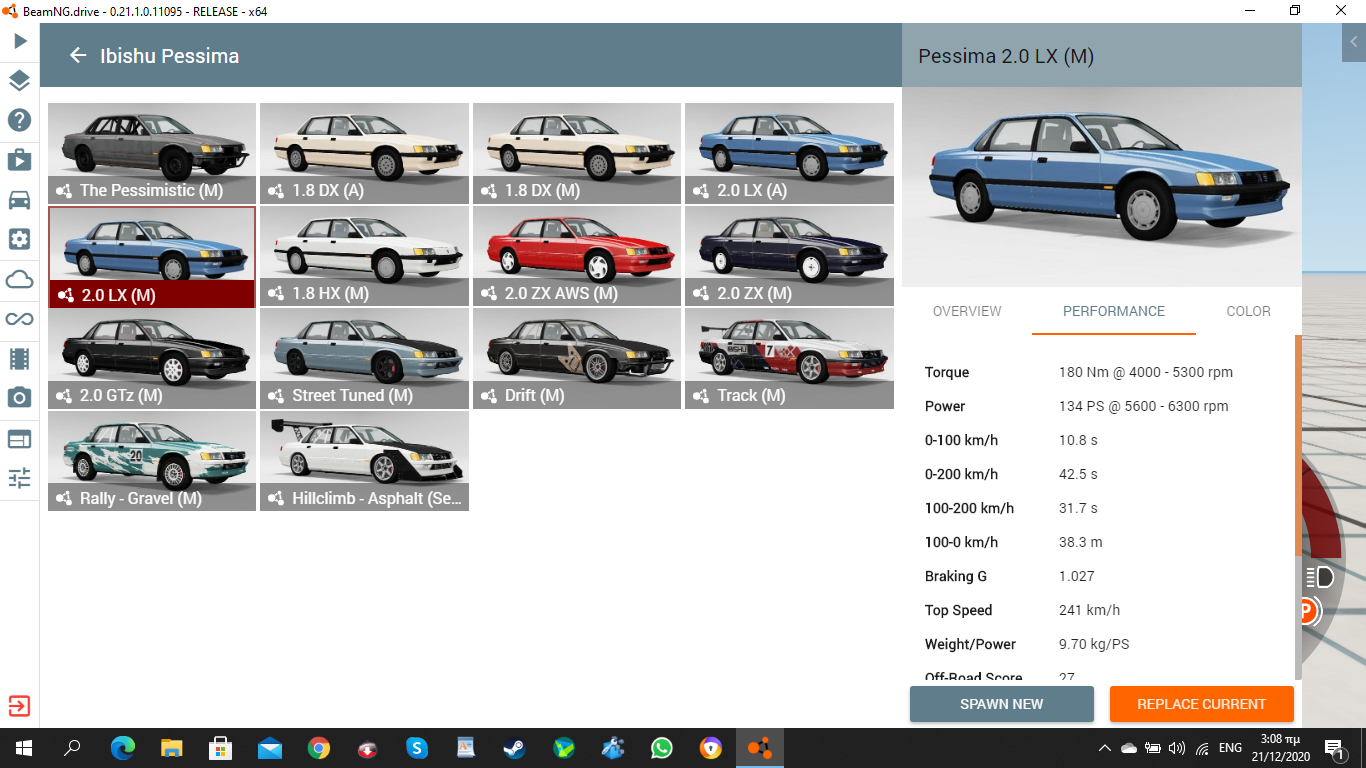Screen dimensions: 1366x768
Task: Select the Track (M) configuration
Action: pyautogui.click(x=789, y=359)
